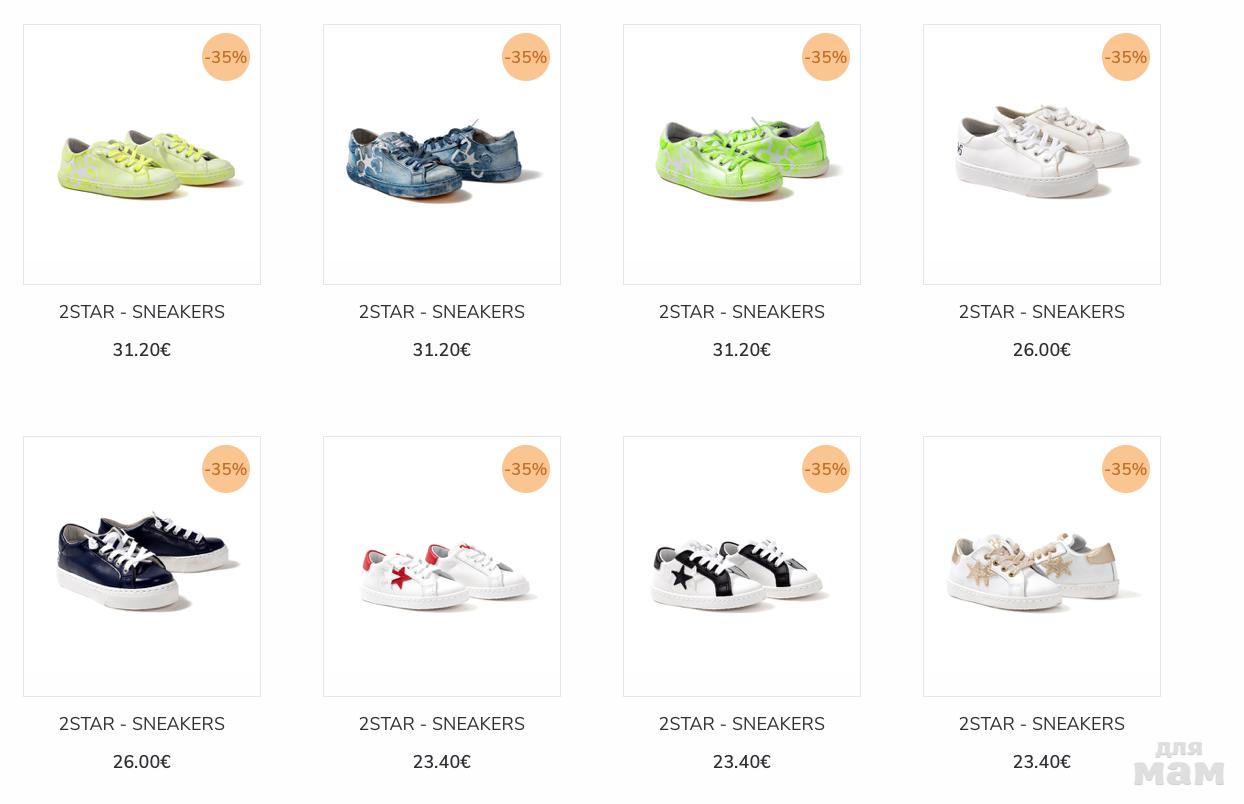Open the white sneakers with black star
Screen dimensions: 1244x804
pos(742,567)
